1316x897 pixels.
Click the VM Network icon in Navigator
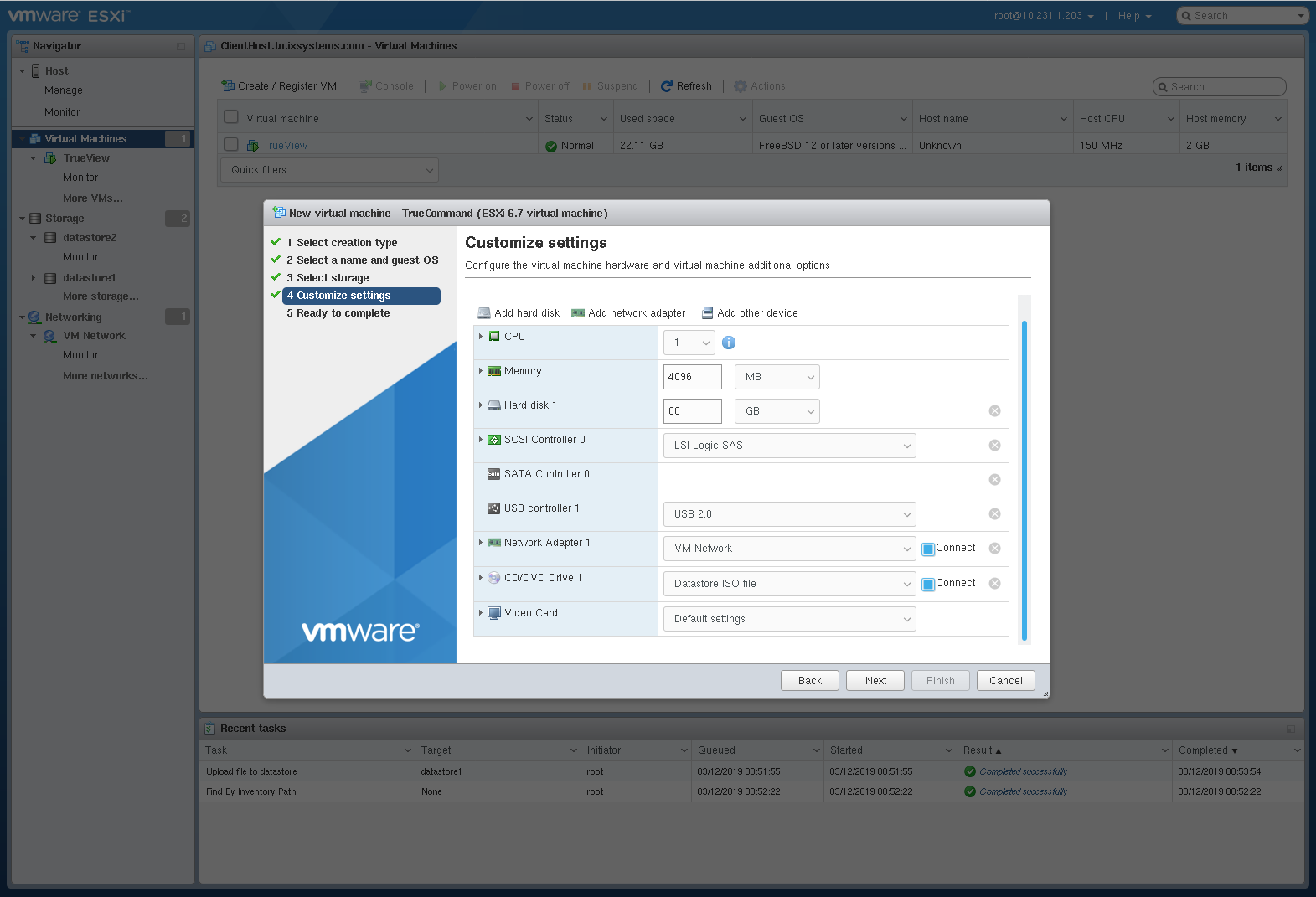(50, 336)
